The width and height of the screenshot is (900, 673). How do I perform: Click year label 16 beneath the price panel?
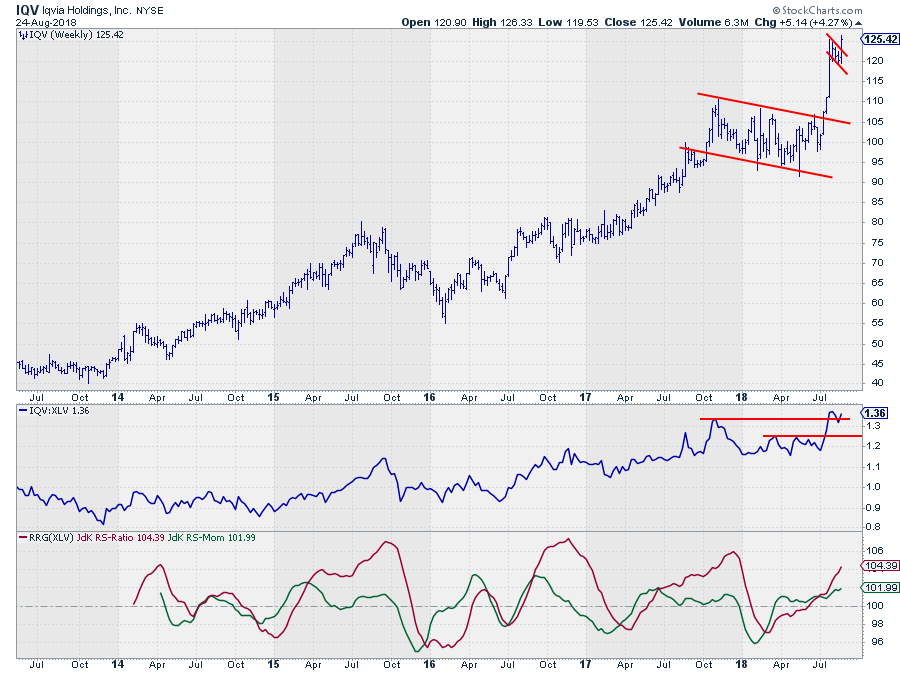point(429,398)
